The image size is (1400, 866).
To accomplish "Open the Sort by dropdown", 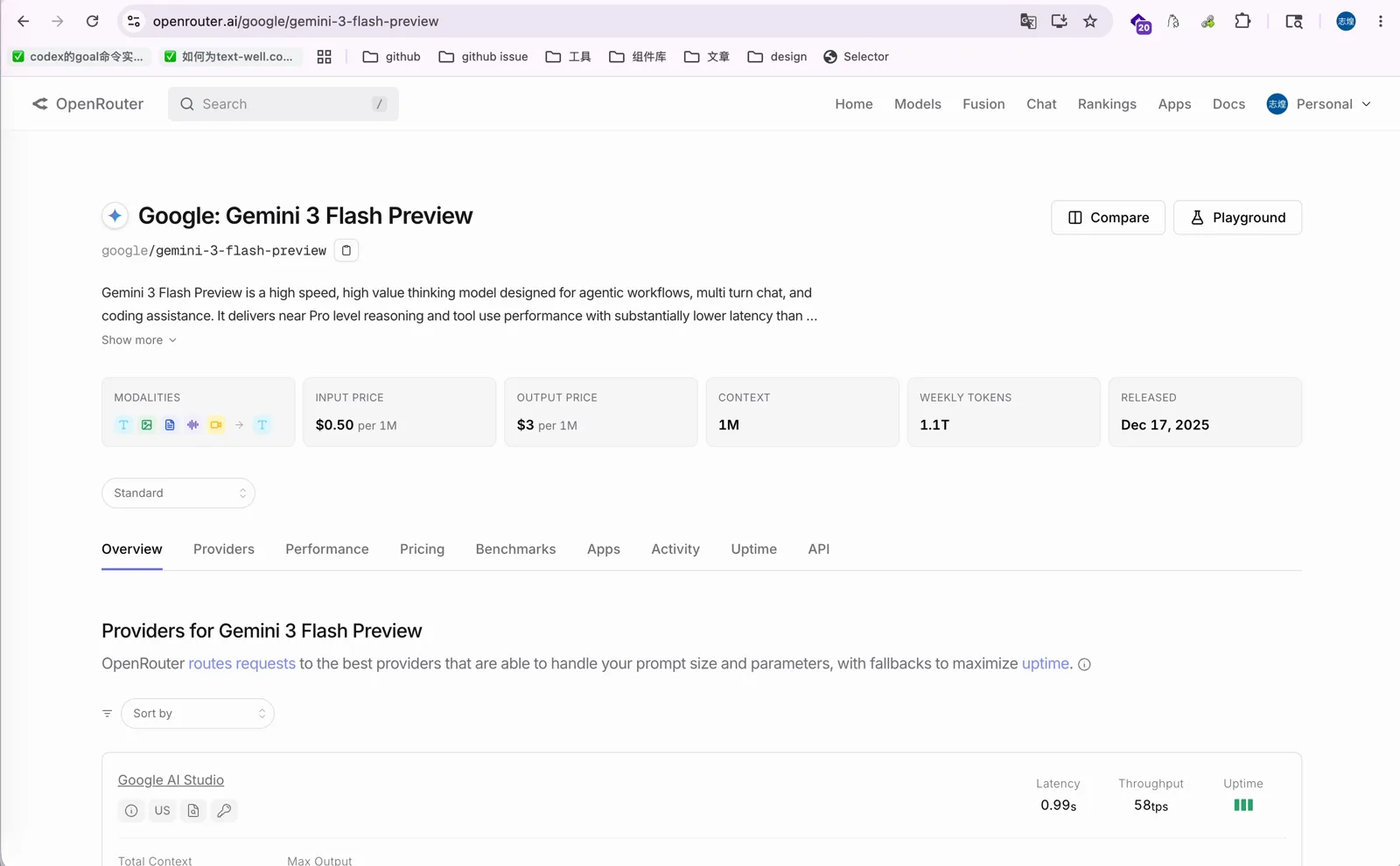I will click(x=198, y=714).
